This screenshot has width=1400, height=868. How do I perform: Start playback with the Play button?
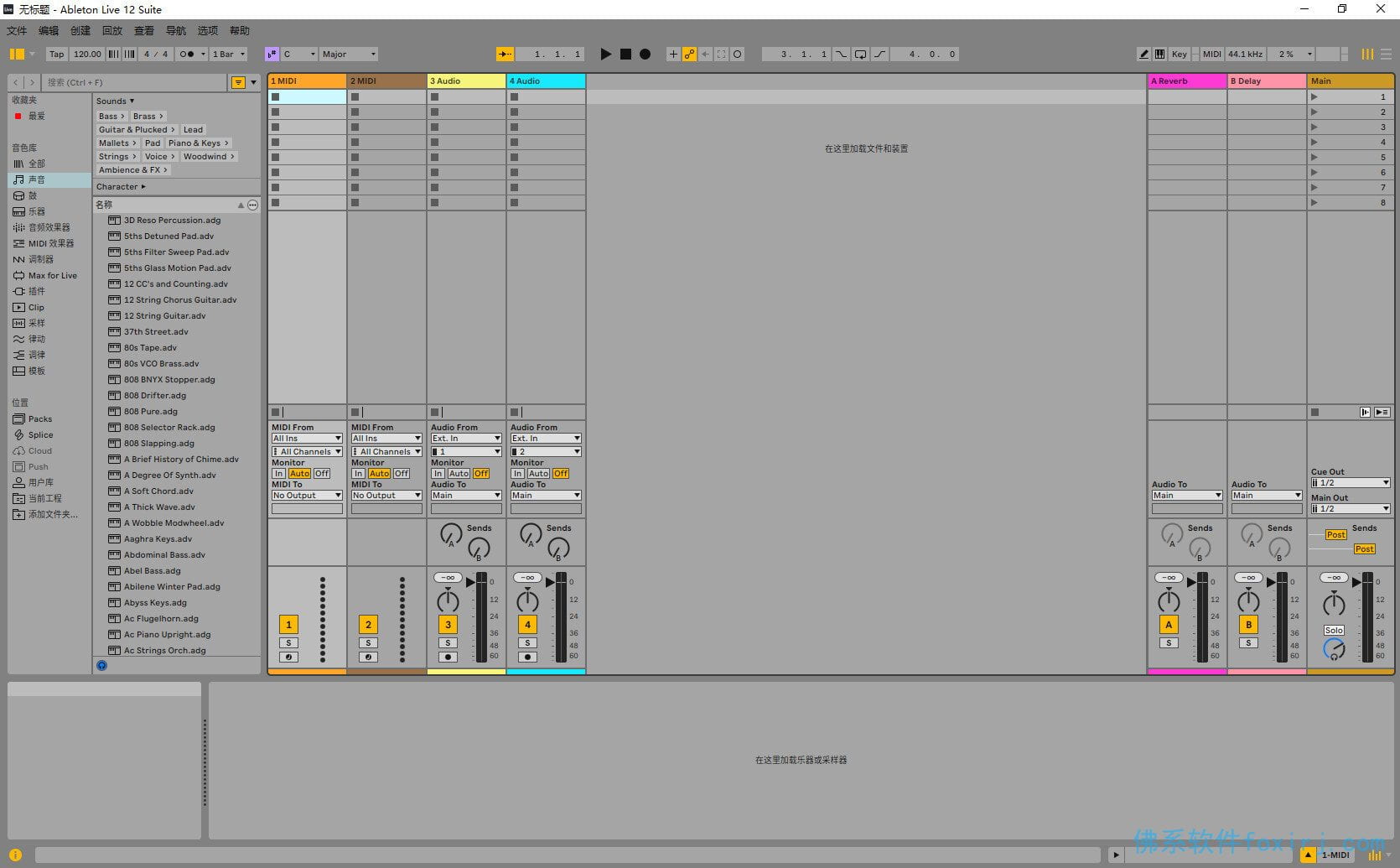(605, 54)
